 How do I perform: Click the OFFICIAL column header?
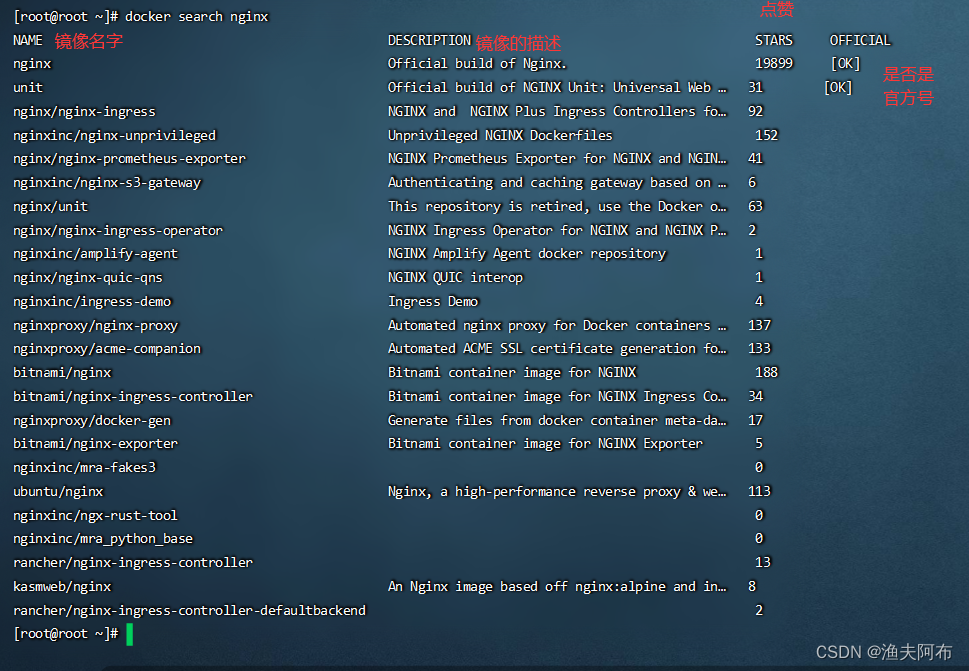(860, 41)
